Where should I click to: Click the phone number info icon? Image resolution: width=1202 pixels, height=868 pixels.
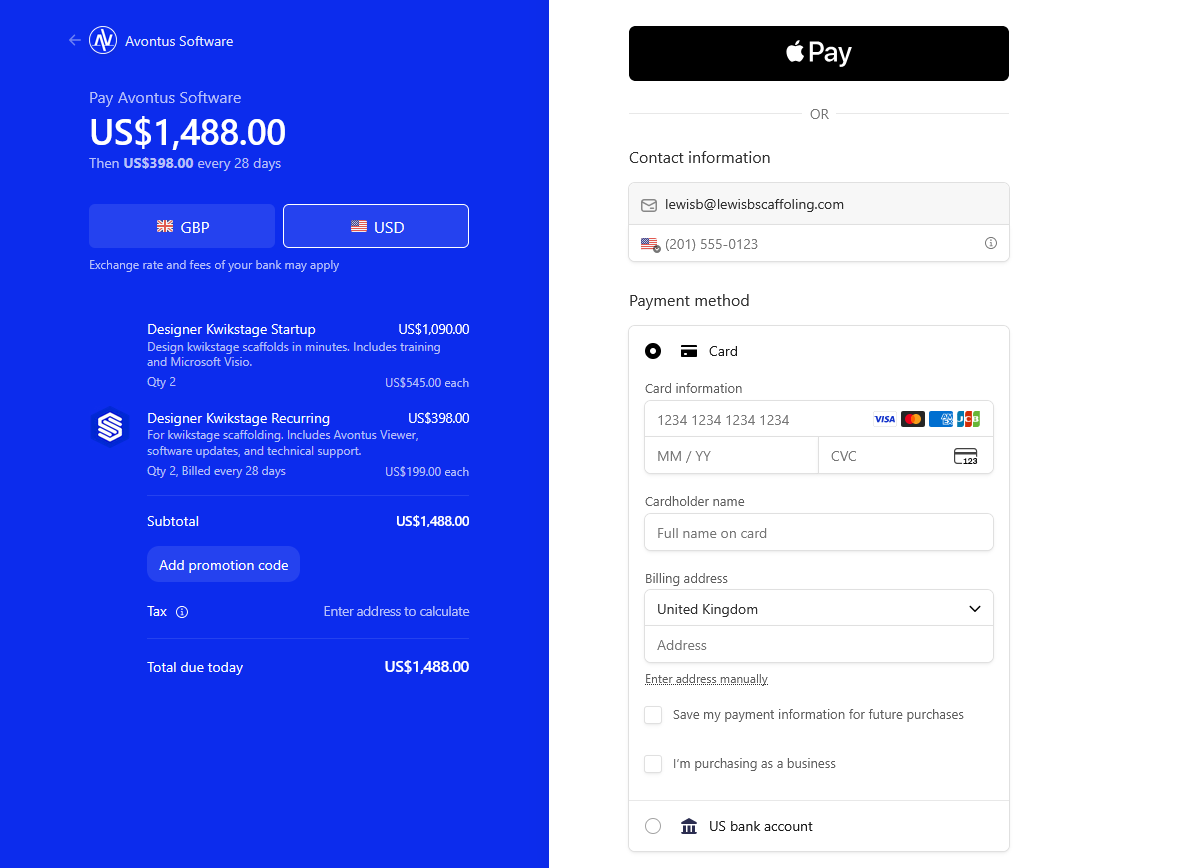[991, 243]
